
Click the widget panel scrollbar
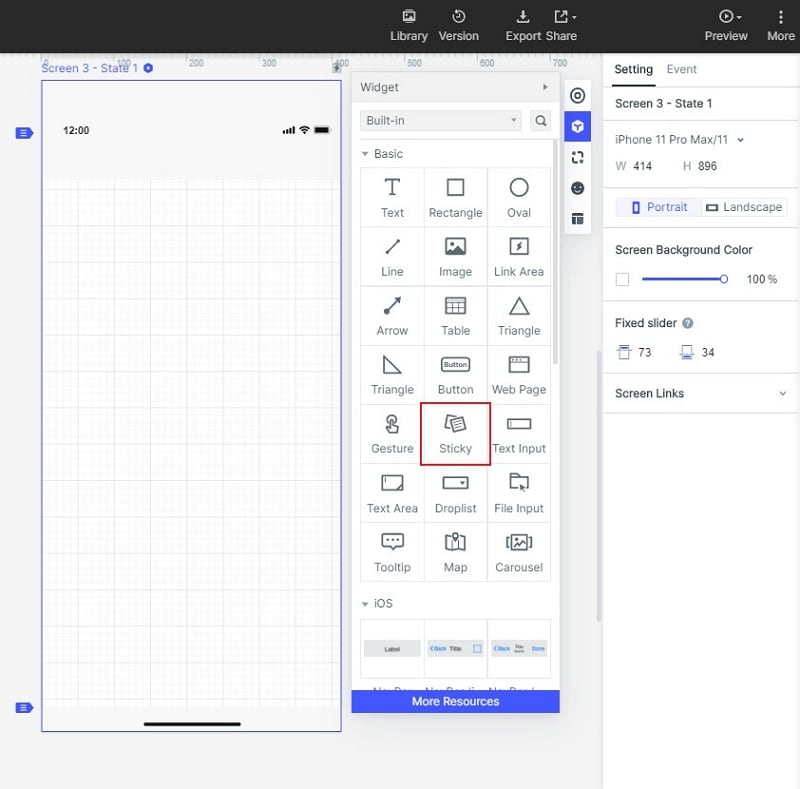(x=555, y=252)
